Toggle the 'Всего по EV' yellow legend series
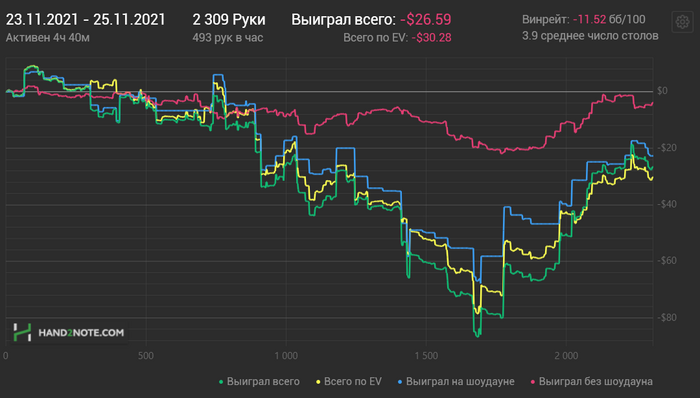700x398 pixels. 349,381
